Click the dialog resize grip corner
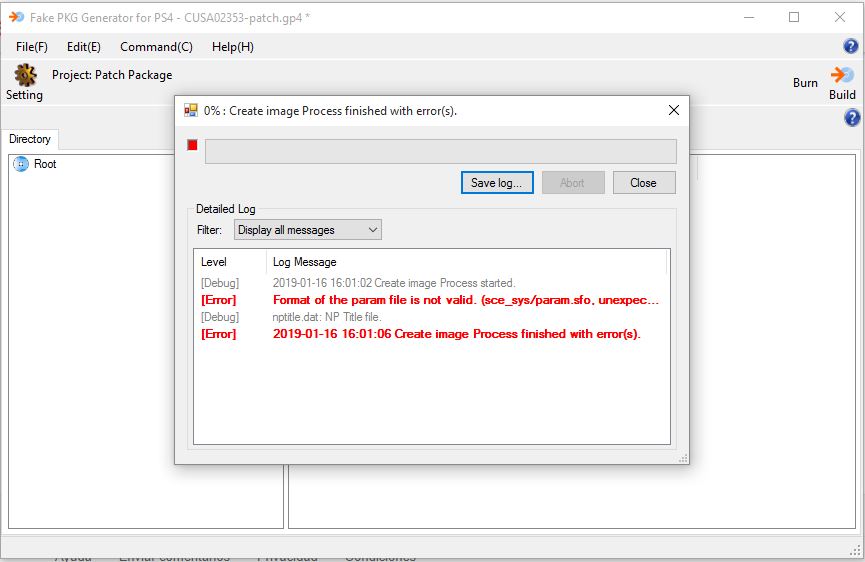Screen dimensions: 865x562 (x=684, y=458)
